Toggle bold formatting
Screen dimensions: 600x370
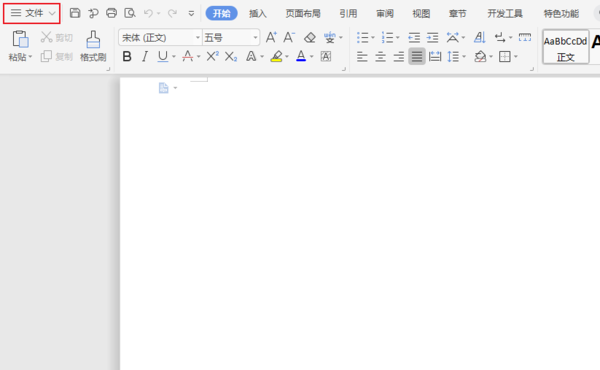coord(127,57)
